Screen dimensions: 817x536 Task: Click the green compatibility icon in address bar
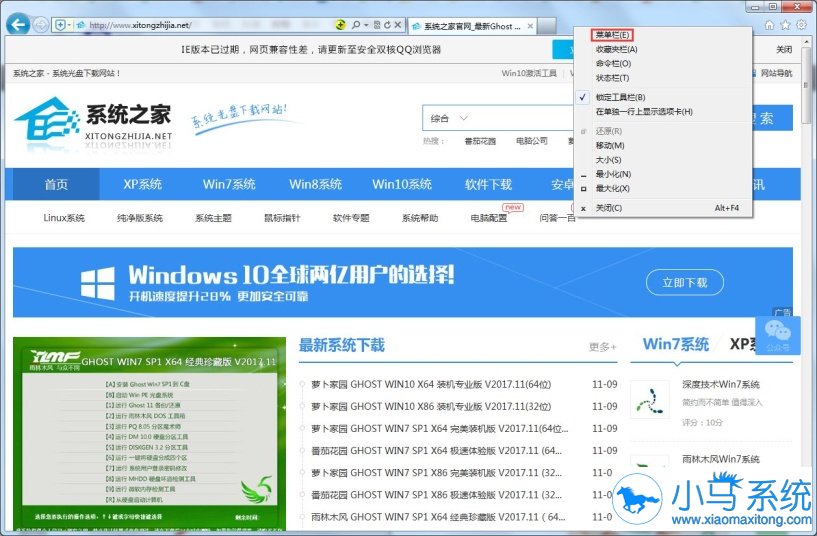[340, 24]
